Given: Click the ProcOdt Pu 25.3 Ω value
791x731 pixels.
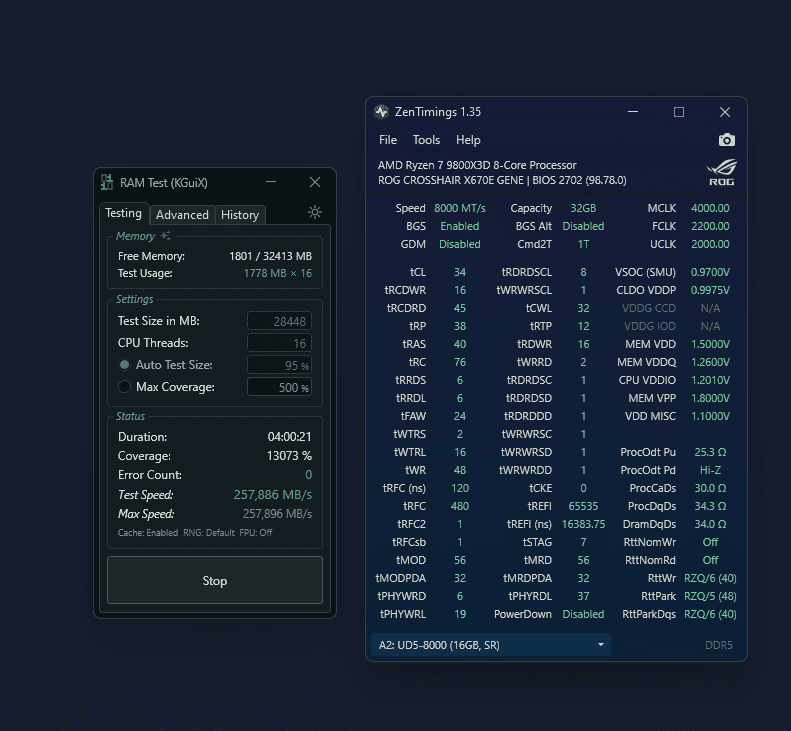Looking at the screenshot, I should click(x=710, y=452).
